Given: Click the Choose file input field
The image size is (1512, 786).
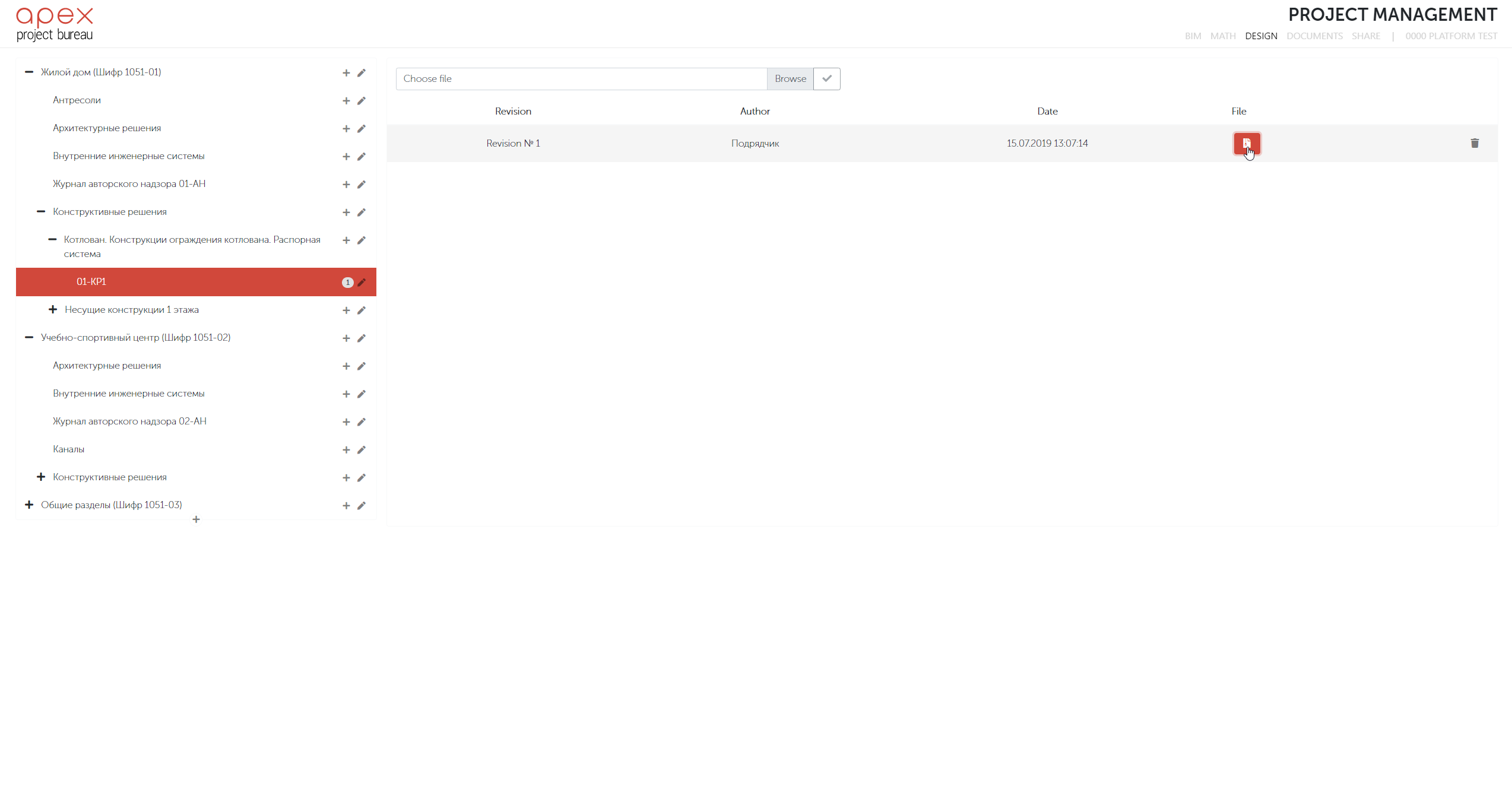Looking at the screenshot, I should click(581, 78).
